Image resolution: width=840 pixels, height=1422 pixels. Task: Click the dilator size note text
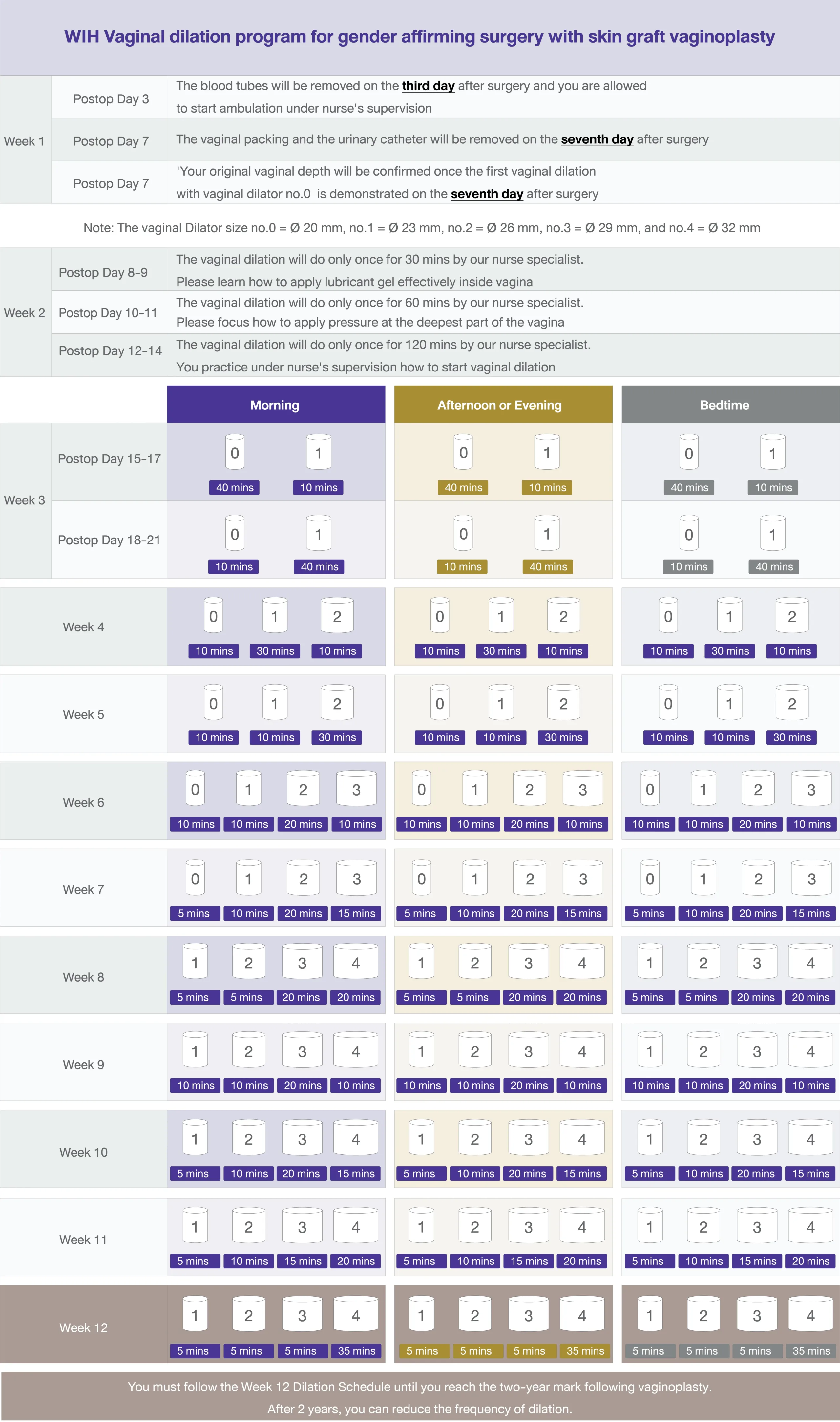tap(422, 227)
